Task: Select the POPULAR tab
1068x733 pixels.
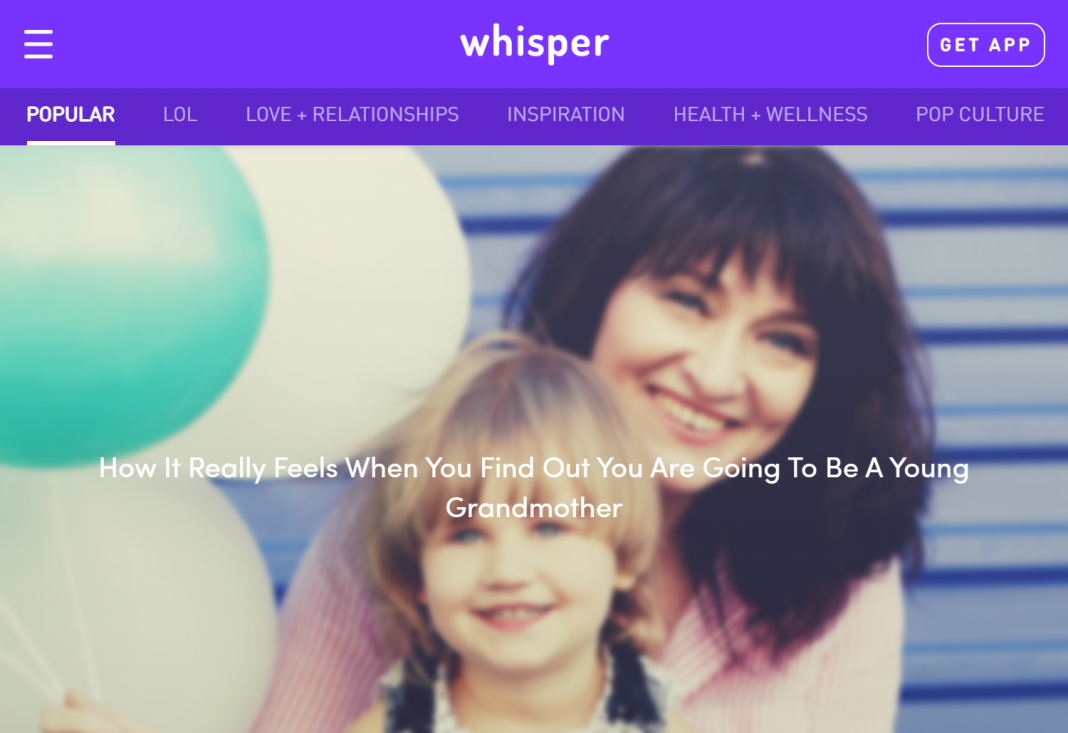Action: 71,114
